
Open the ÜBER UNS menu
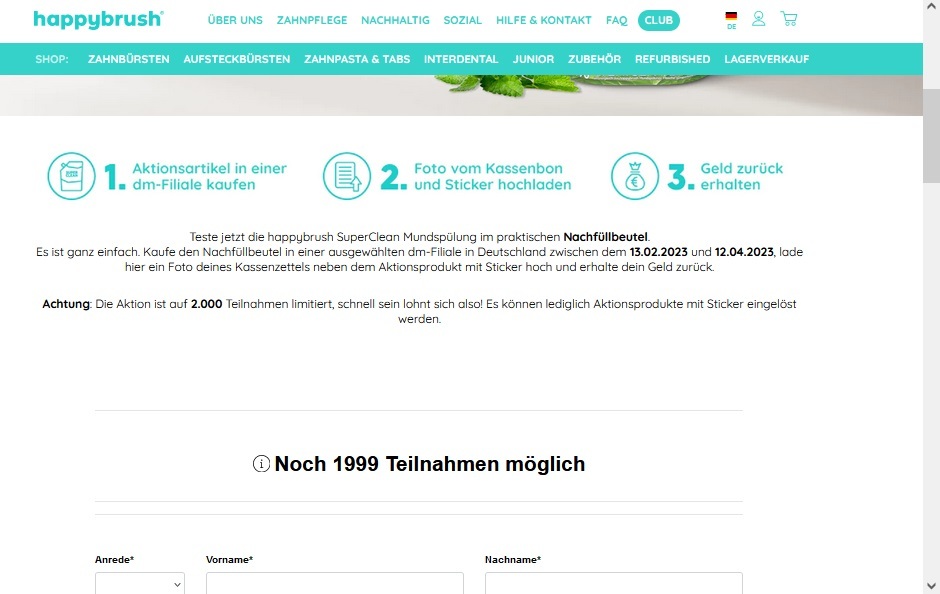click(235, 20)
